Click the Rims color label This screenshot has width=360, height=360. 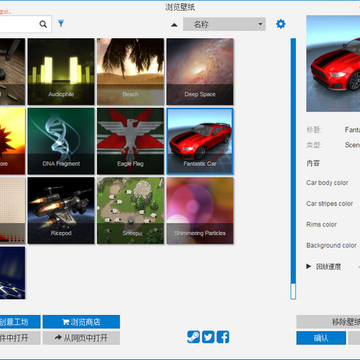321,224
